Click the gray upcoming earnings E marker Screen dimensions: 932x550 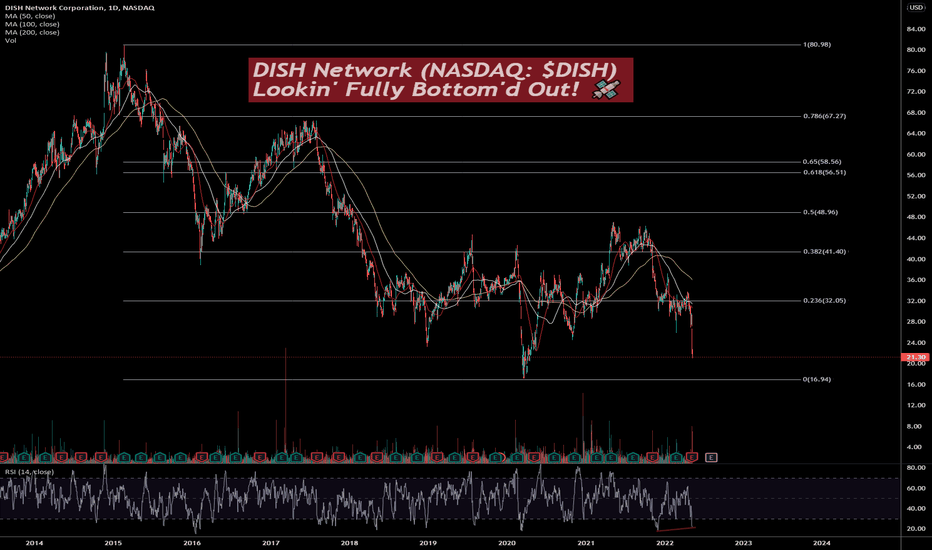(x=711, y=457)
